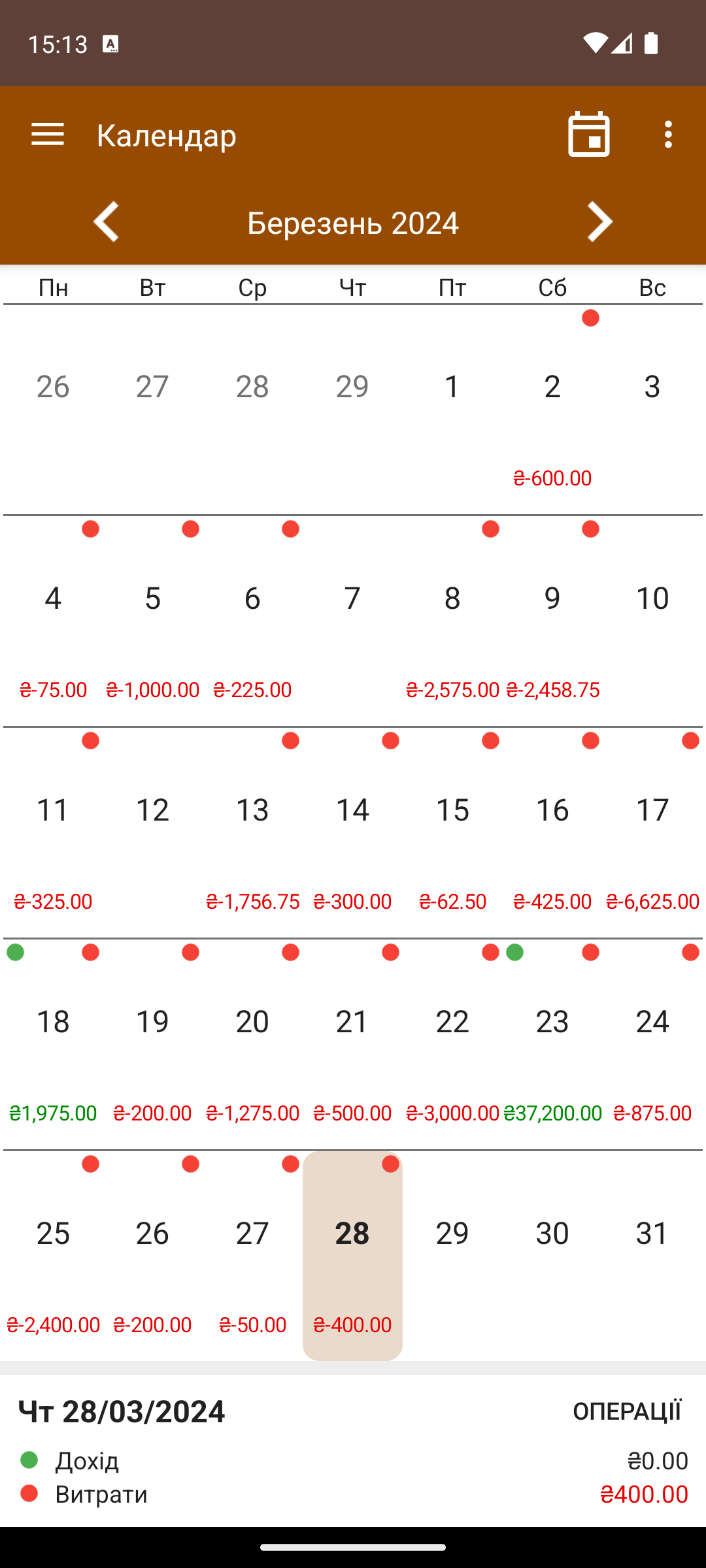Tap the green income dot on March 23

coord(515,953)
